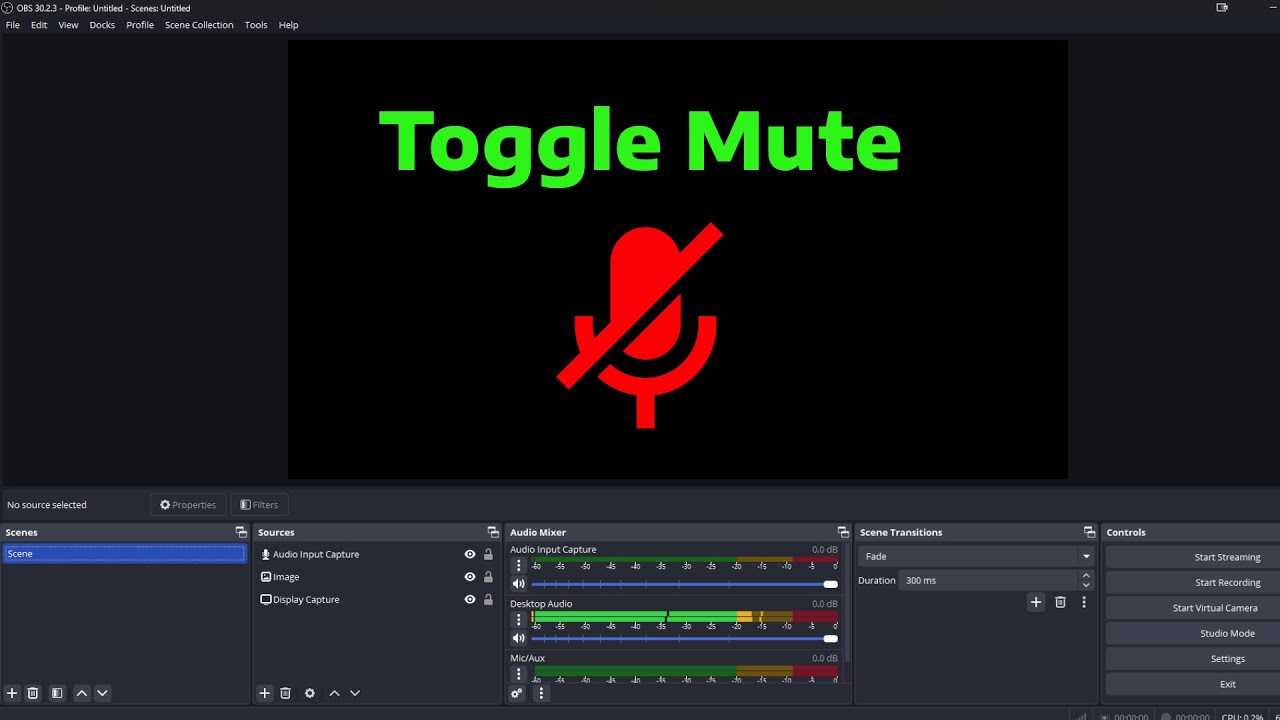Mute Desktop Audio speaker button
Image resolution: width=1280 pixels, height=720 pixels.
click(518, 638)
